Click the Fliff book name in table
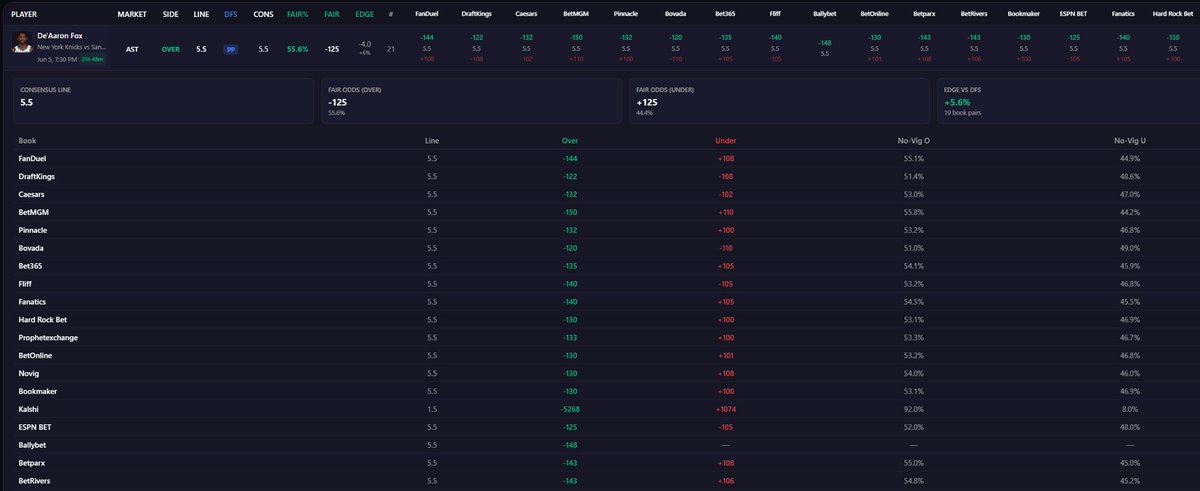This screenshot has height=491, width=1200. click(x=25, y=283)
